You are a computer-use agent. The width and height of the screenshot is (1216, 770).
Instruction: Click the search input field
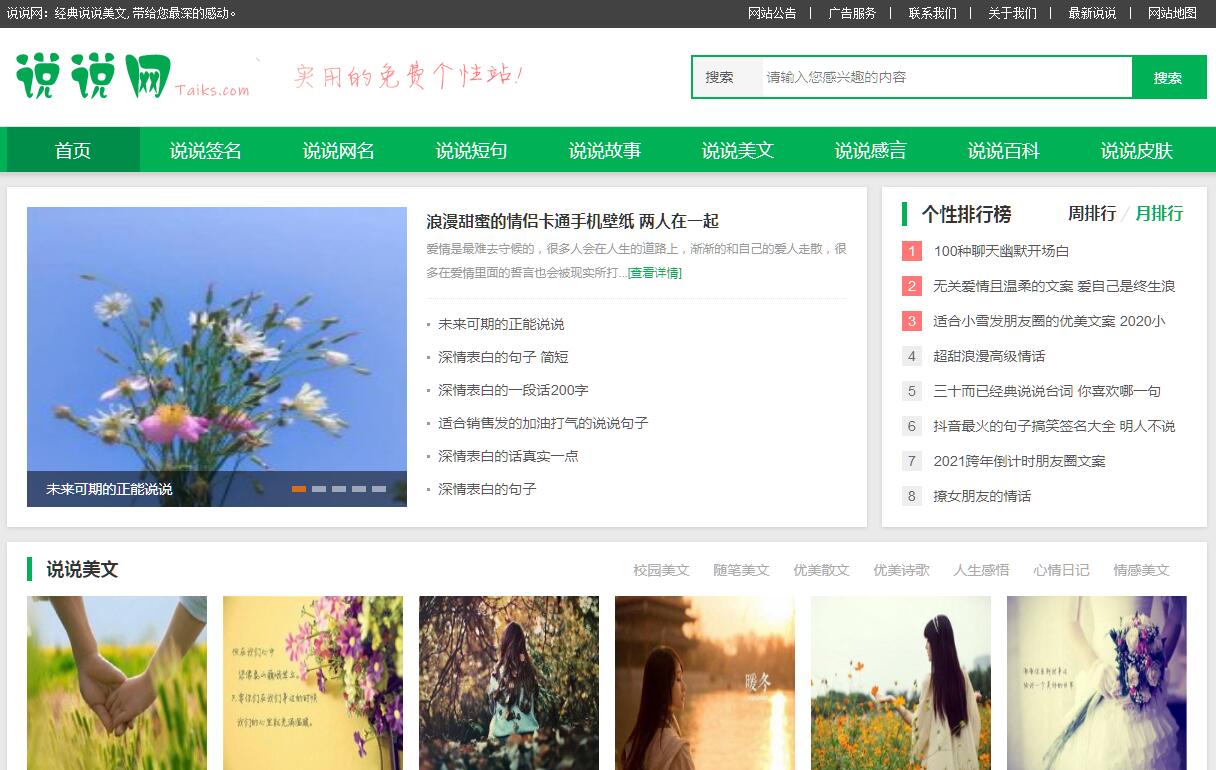(x=945, y=78)
